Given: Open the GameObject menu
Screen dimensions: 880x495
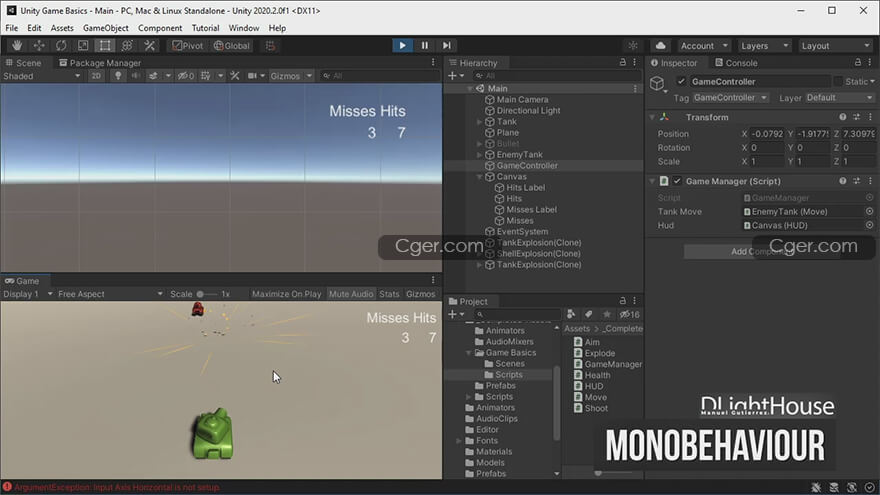Looking at the screenshot, I should click(x=106, y=28).
